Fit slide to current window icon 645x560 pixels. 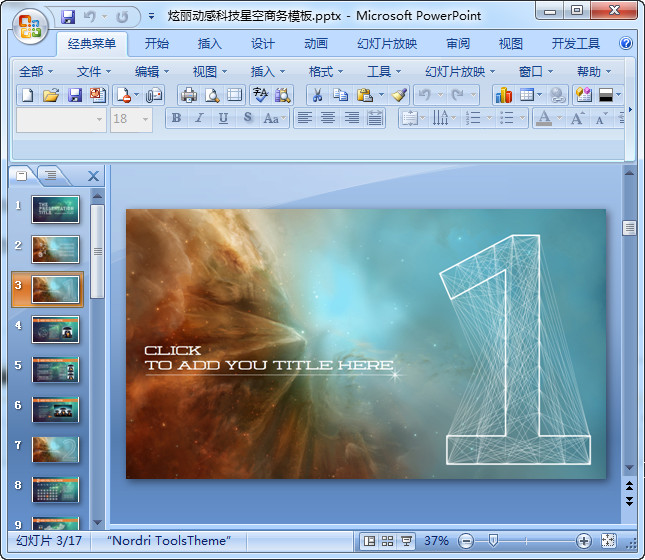tap(608, 541)
